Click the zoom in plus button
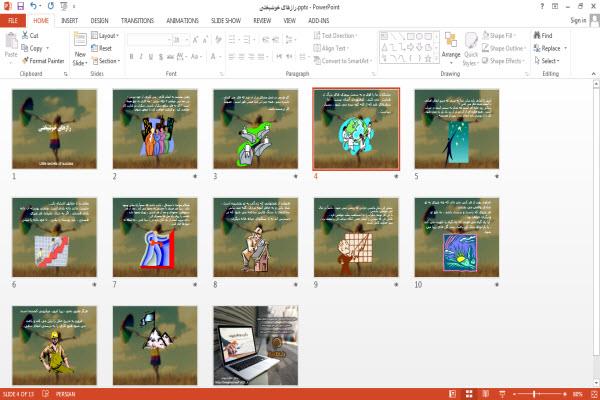The width and height of the screenshot is (600, 400). tap(564, 394)
